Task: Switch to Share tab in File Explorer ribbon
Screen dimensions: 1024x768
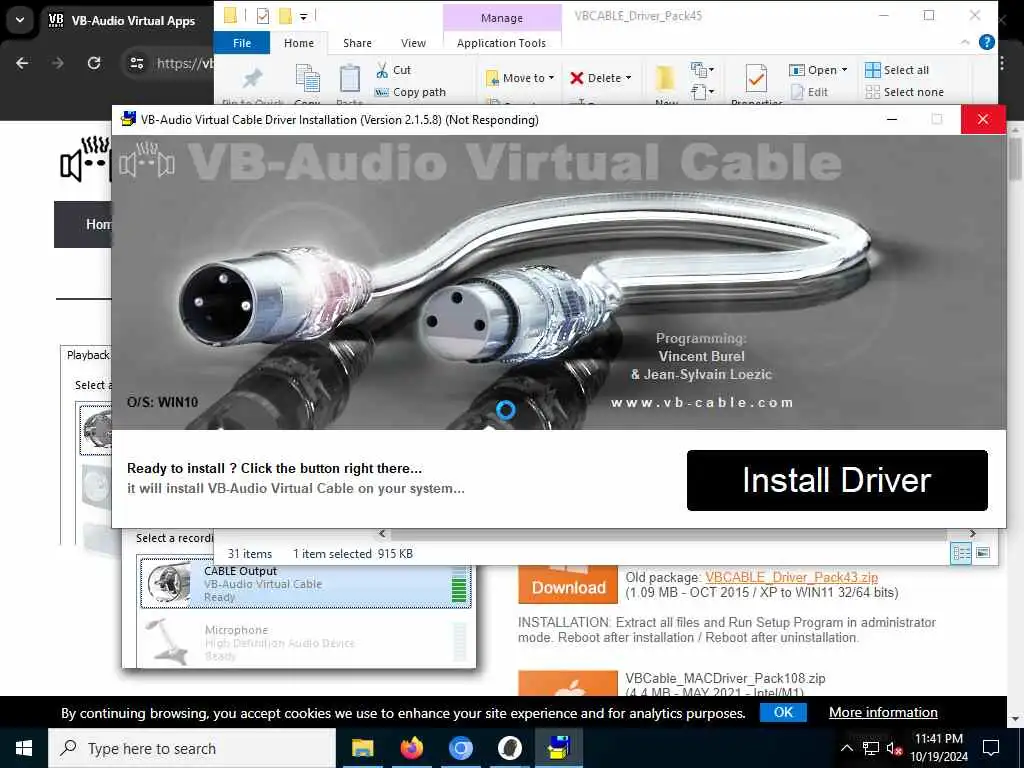Action: (357, 43)
